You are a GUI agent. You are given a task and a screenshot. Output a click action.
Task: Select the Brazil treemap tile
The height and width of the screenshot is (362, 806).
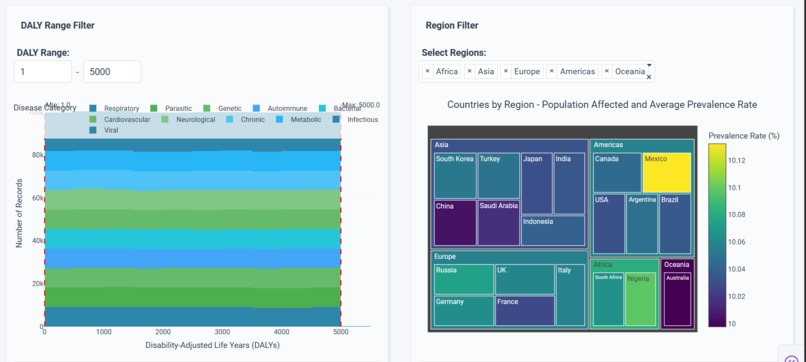675,224
